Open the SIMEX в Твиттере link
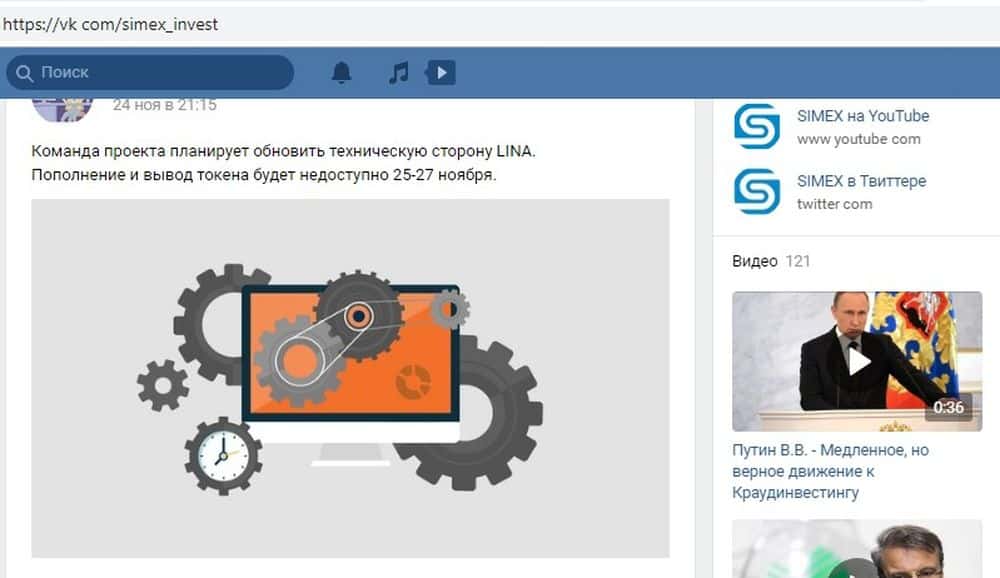This screenshot has height=578, width=1000. point(862,181)
